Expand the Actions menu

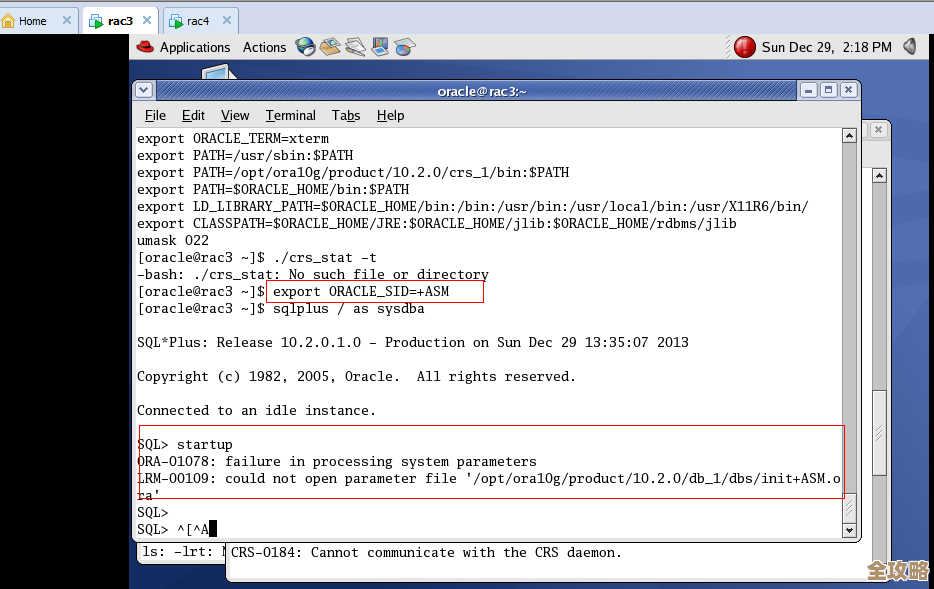tap(264, 47)
